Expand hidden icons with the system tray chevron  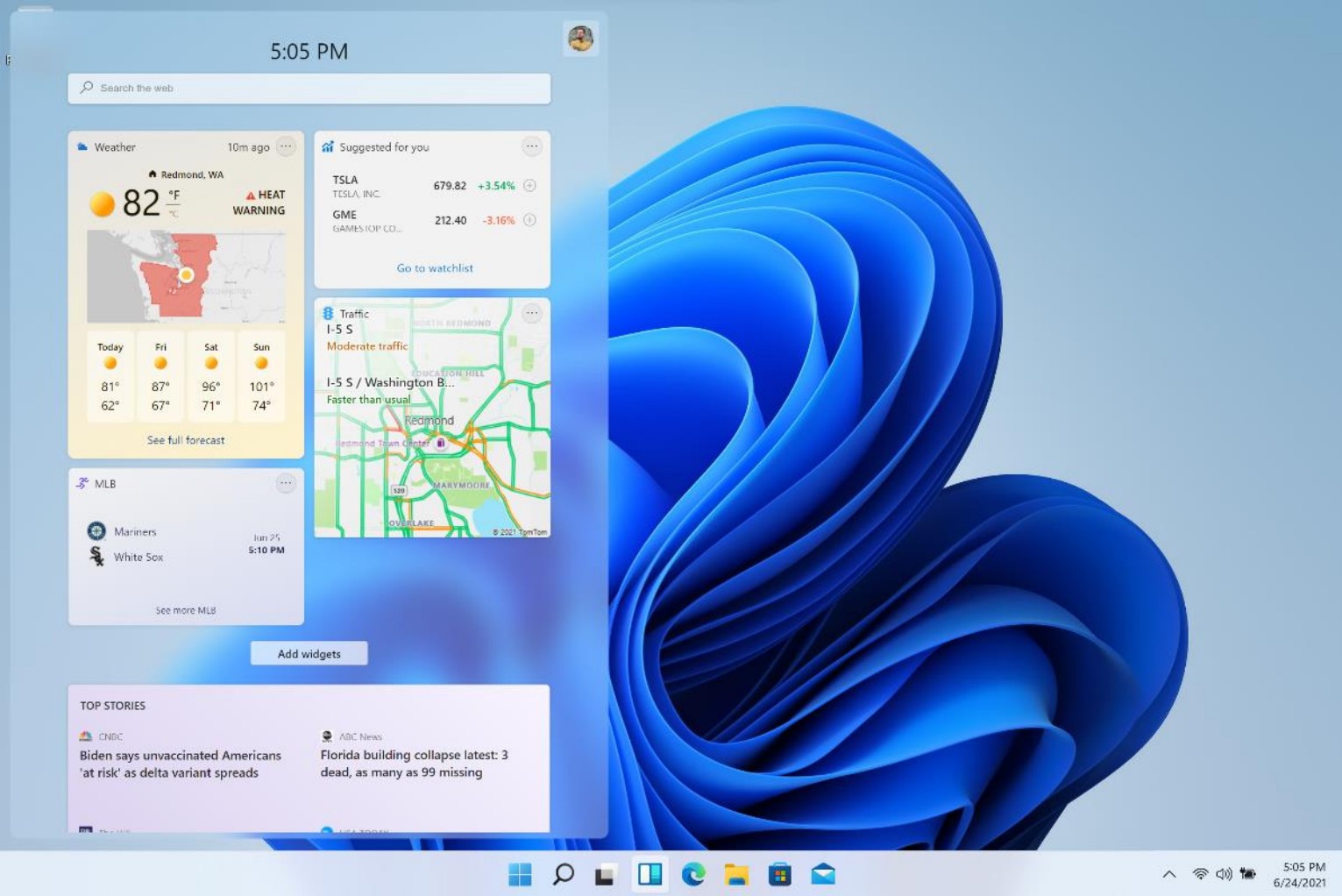[x=1168, y=873]
